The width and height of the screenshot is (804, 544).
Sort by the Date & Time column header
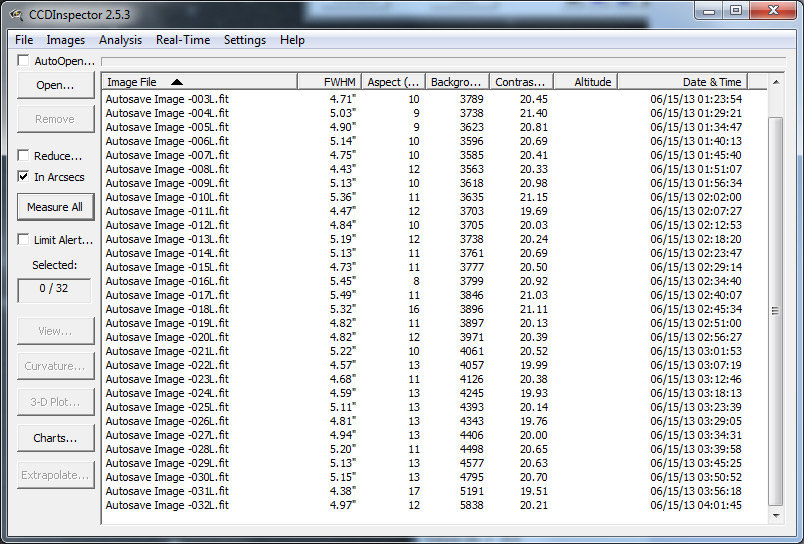point(682,82)
